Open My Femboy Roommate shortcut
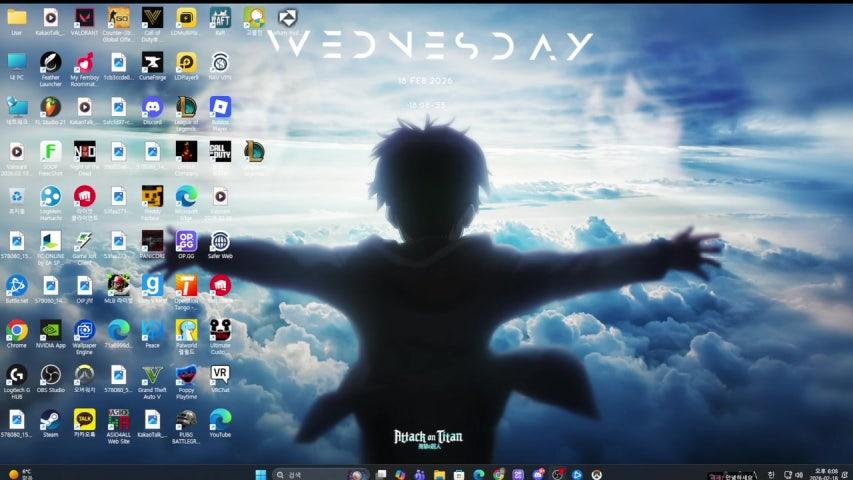Viewport: 853px width, 480px height. (84, 69)
